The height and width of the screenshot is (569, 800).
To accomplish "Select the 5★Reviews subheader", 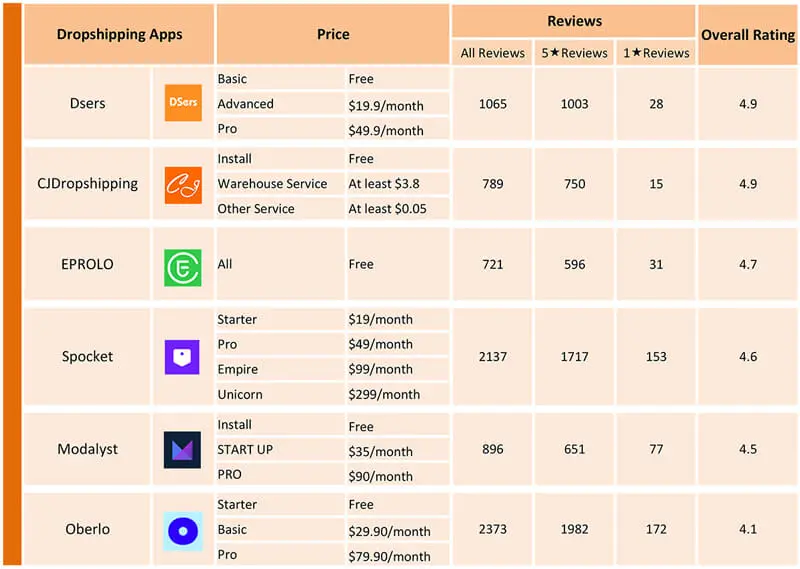I will (x=574, y=53).
